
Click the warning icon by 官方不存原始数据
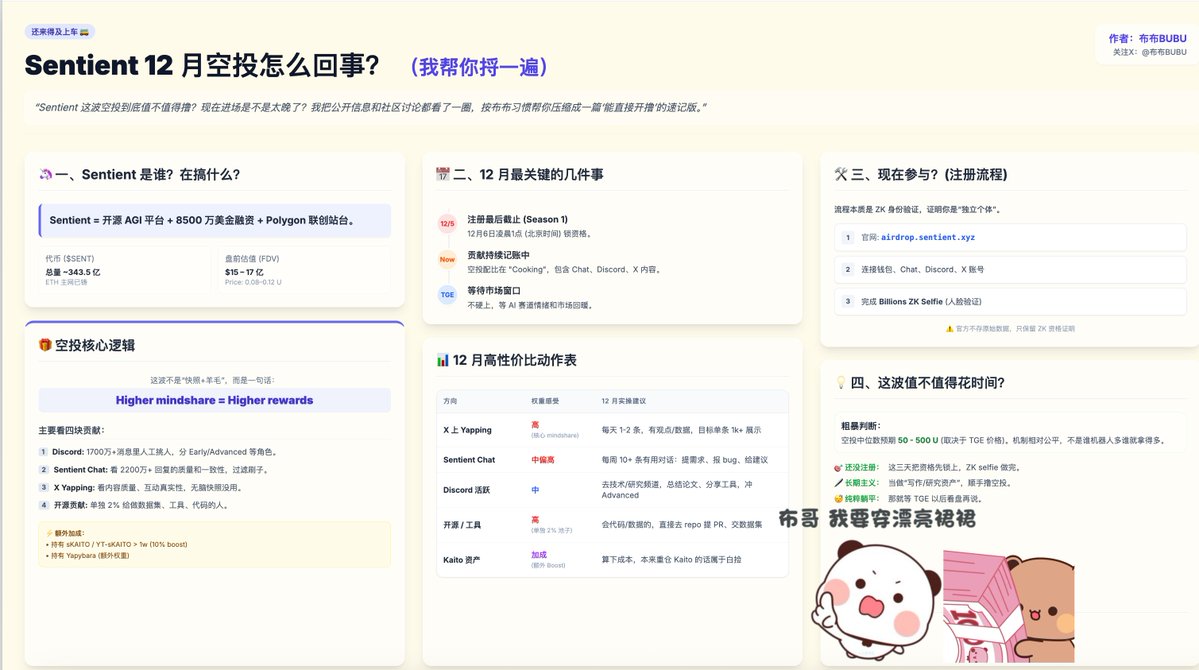pos(950,329)
